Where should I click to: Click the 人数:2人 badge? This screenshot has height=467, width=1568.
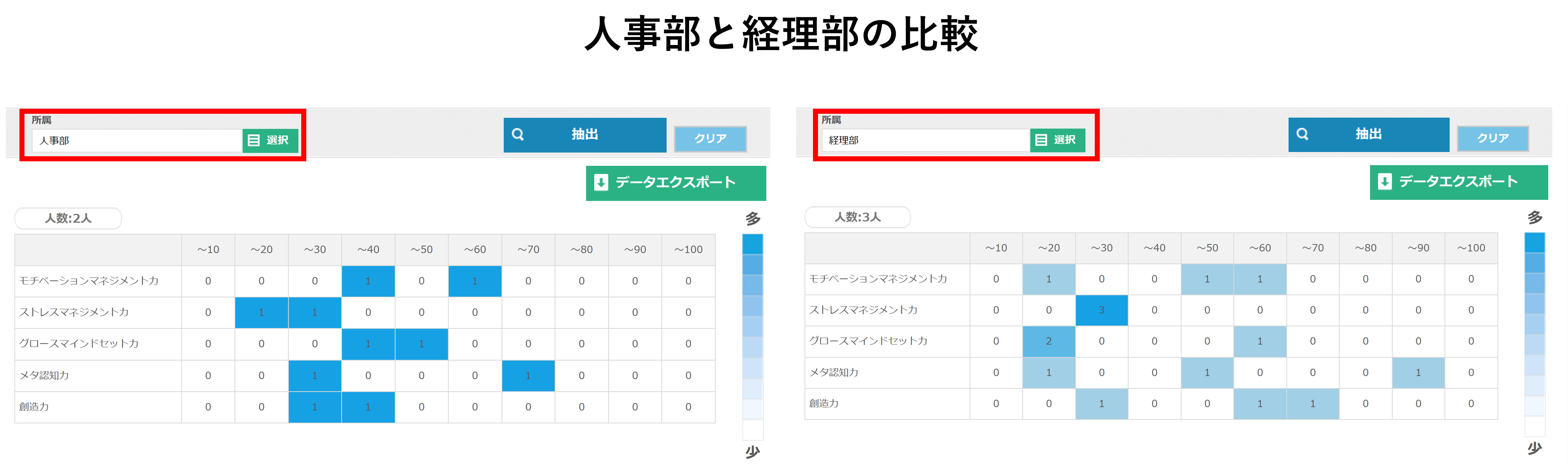click(x=68, y=218)
